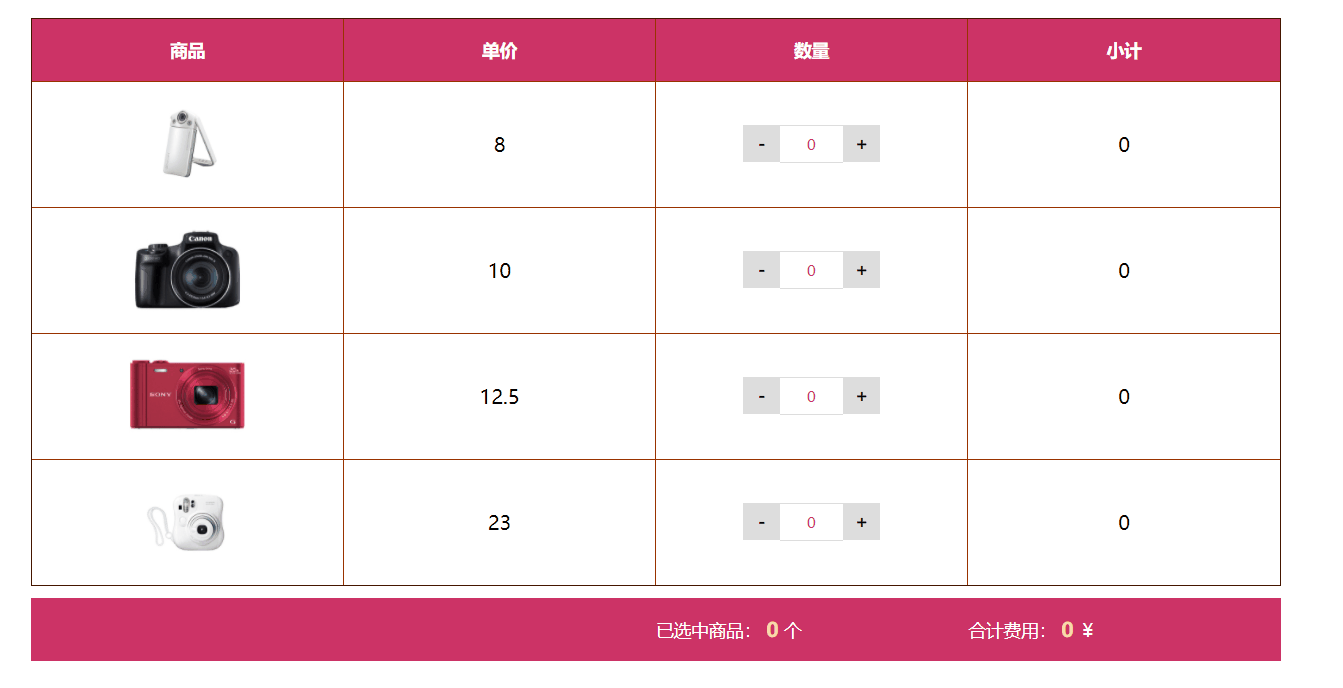Increase quantity of the 23-priced camera
This screenshot has width=1343, height=688.
861,522
